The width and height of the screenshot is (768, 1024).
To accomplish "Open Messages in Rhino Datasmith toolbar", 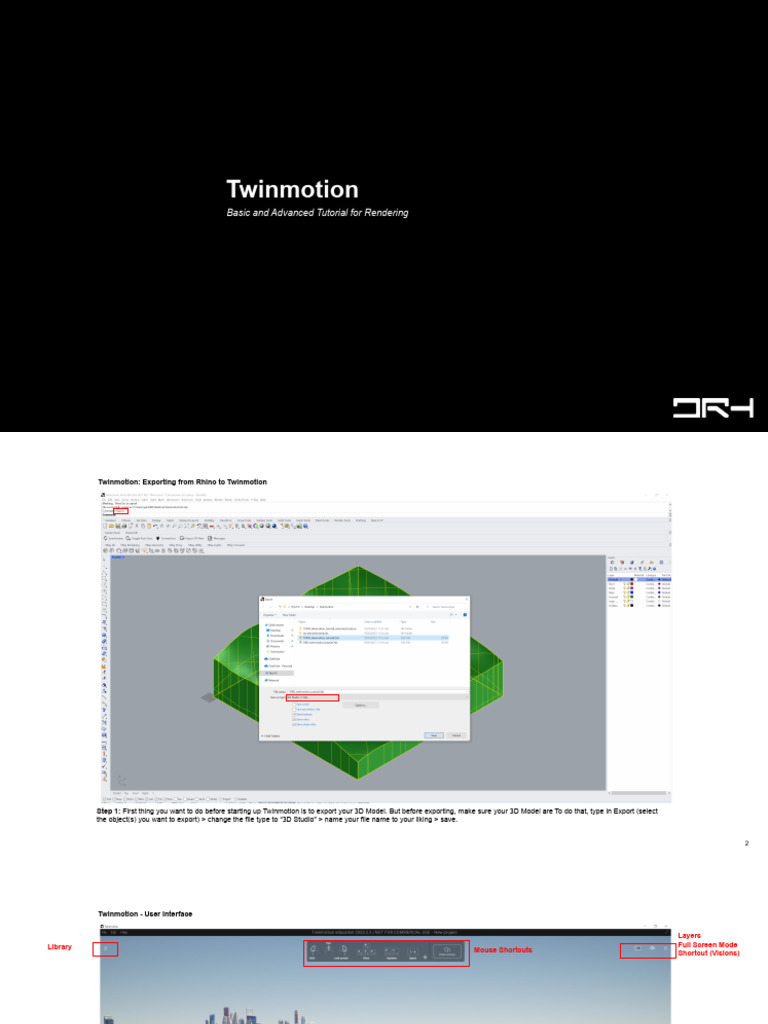I will [217, 538].
